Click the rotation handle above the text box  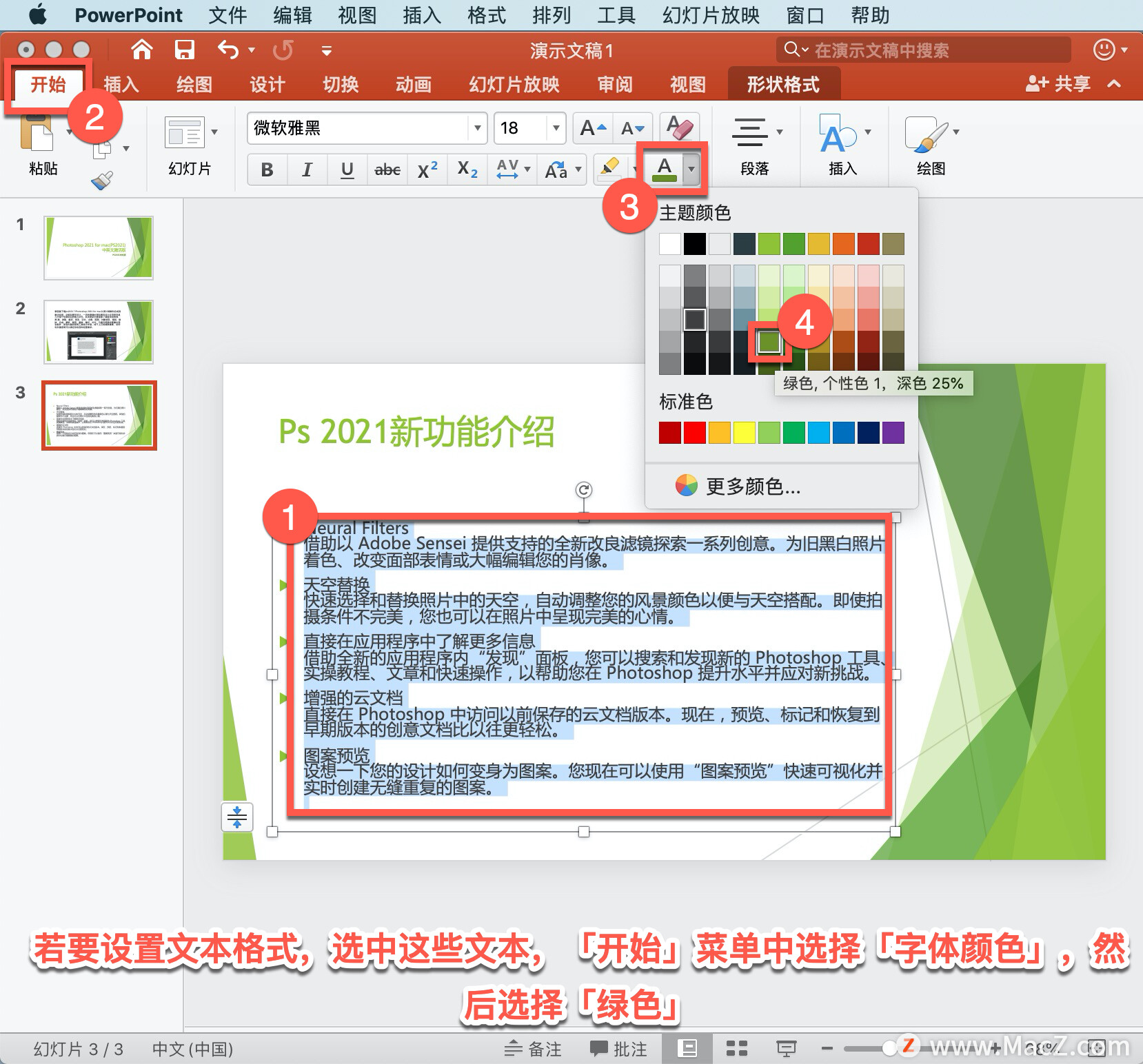click(584, 490)
